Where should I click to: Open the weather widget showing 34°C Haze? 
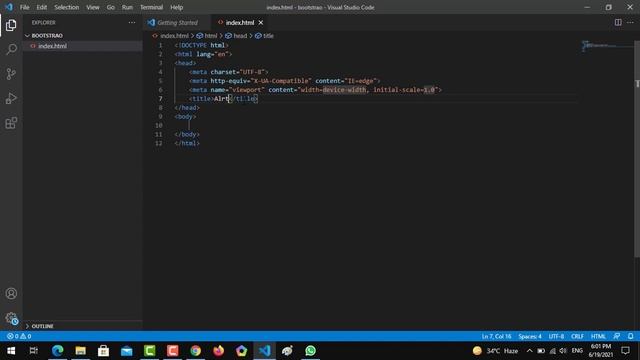pos(495,351)
